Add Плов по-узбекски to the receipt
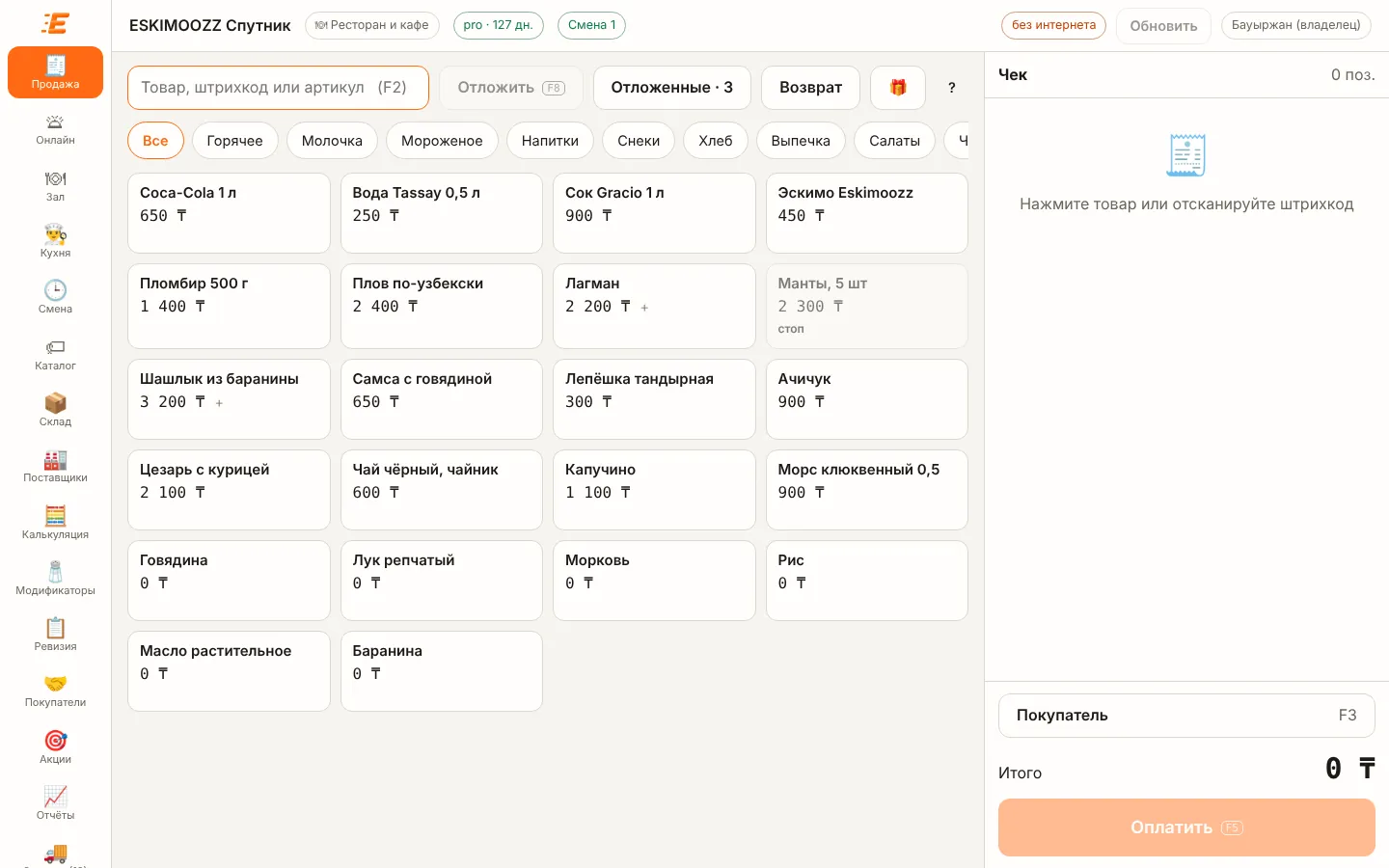The height and width of the screenshot is (868, 1389). pos(442,306)
